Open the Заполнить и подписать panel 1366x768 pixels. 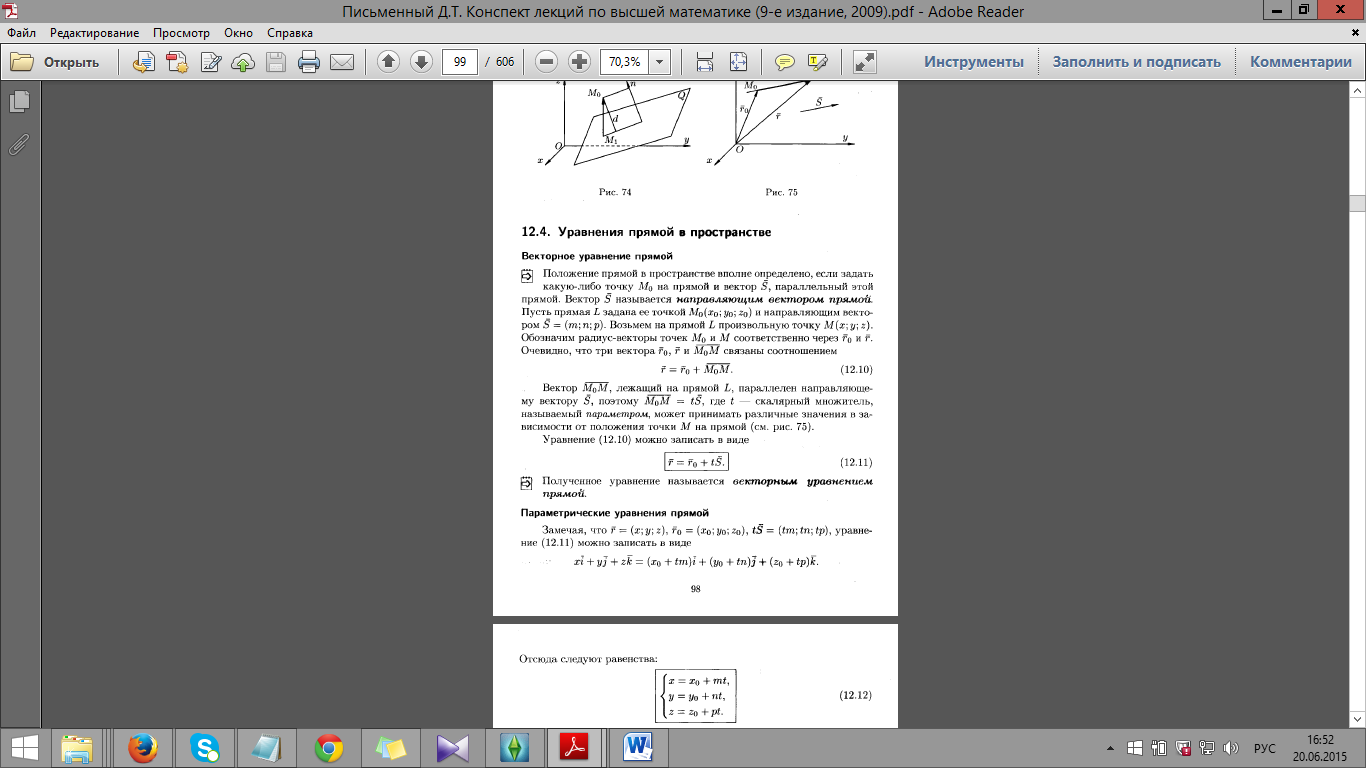pyautogui.click(x=1137, y=62)
